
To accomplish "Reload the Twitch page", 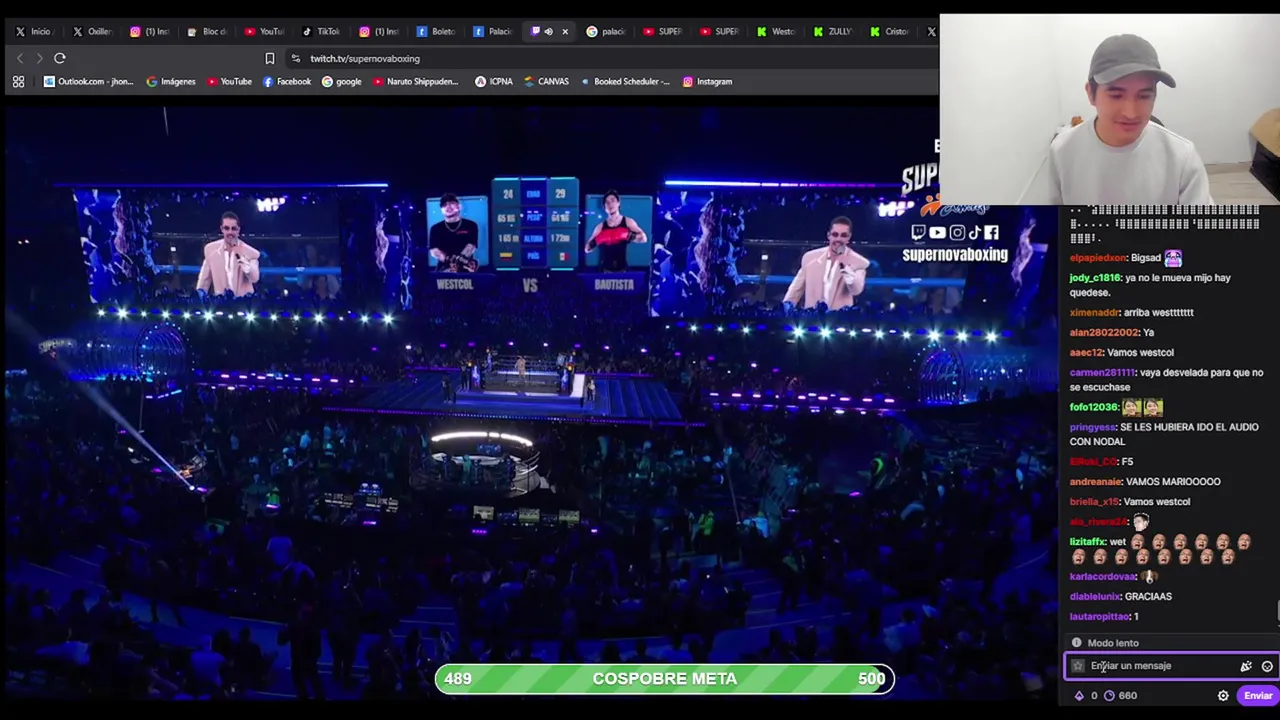I will [60, 58].
